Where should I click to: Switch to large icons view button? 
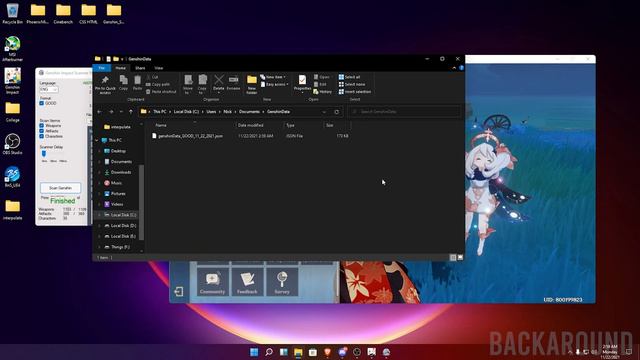460,258
